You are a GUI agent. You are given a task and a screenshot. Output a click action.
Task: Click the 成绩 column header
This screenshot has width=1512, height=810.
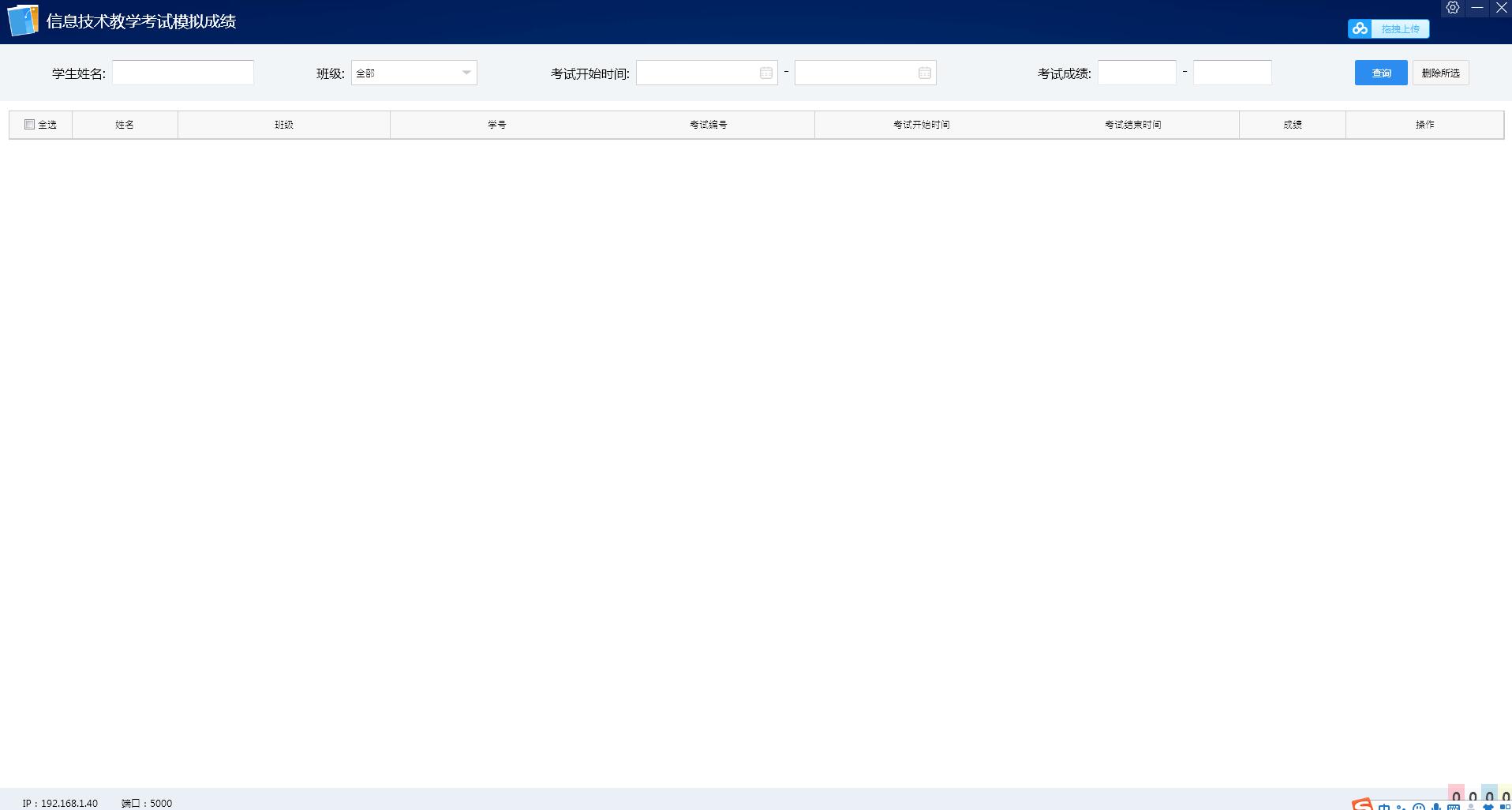1293,125
